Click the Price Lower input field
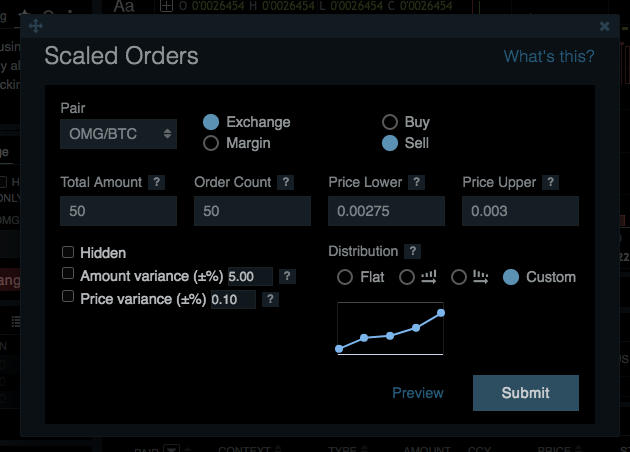Screen dimensions: 630x452 click(x=386, y=211)
